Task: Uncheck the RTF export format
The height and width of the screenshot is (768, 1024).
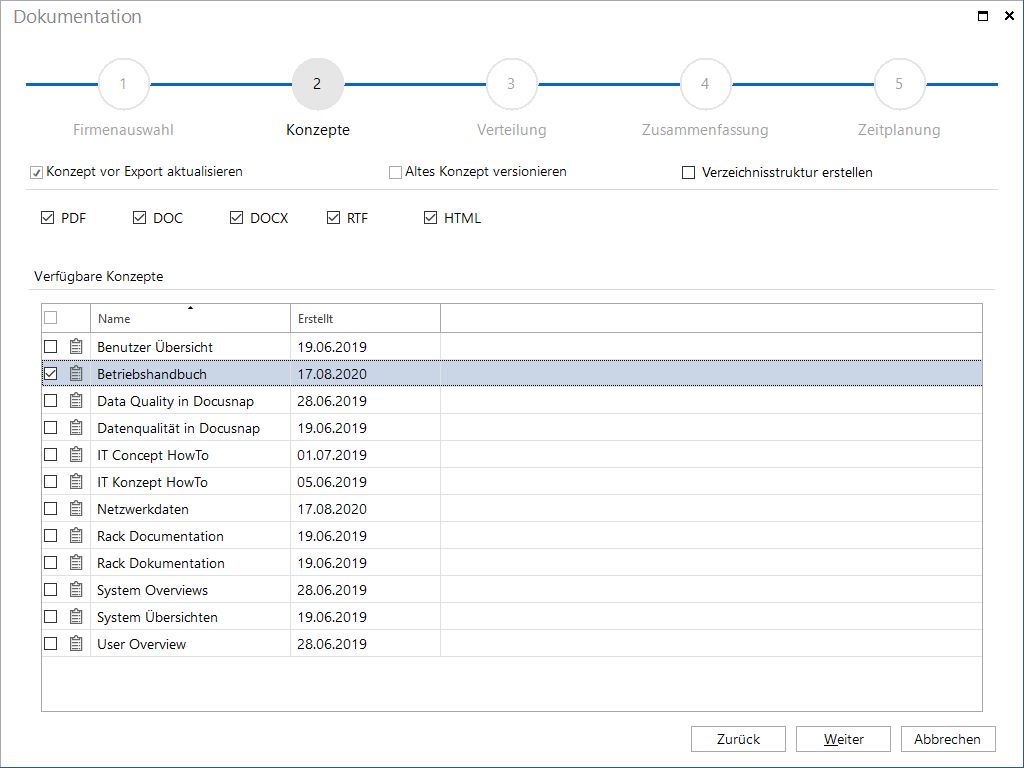Action: [333, 217]
